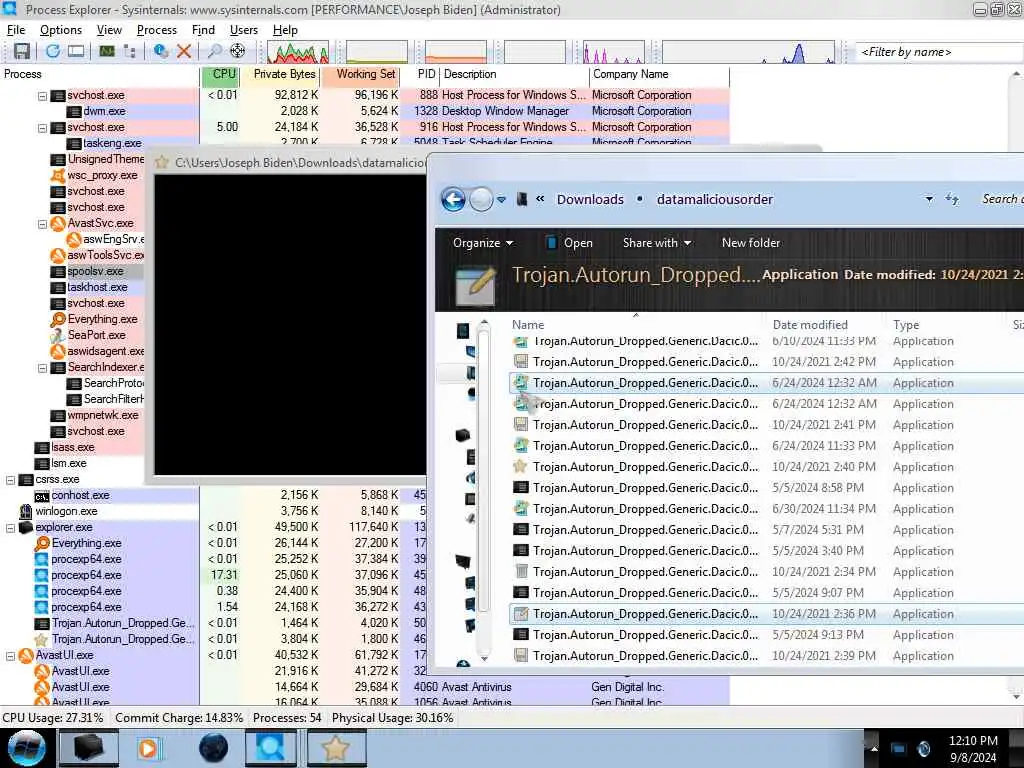
Task: Click the Refresh Now toolbar icon
Action: pos(53,51)
